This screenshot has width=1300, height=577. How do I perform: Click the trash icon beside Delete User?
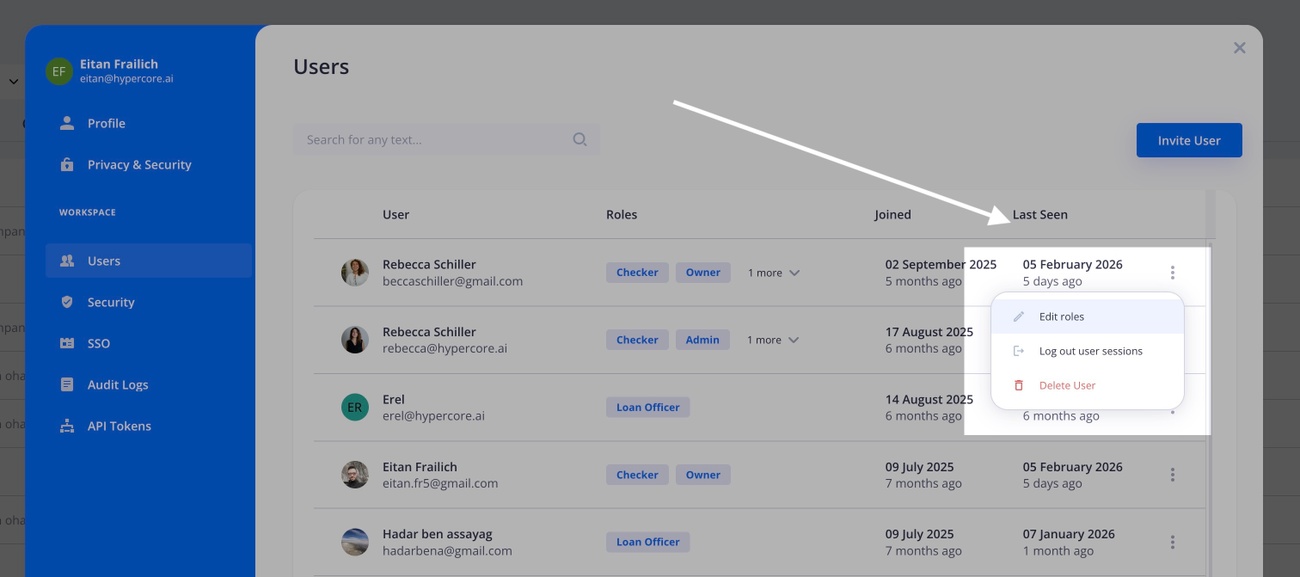pos(1018,384)
